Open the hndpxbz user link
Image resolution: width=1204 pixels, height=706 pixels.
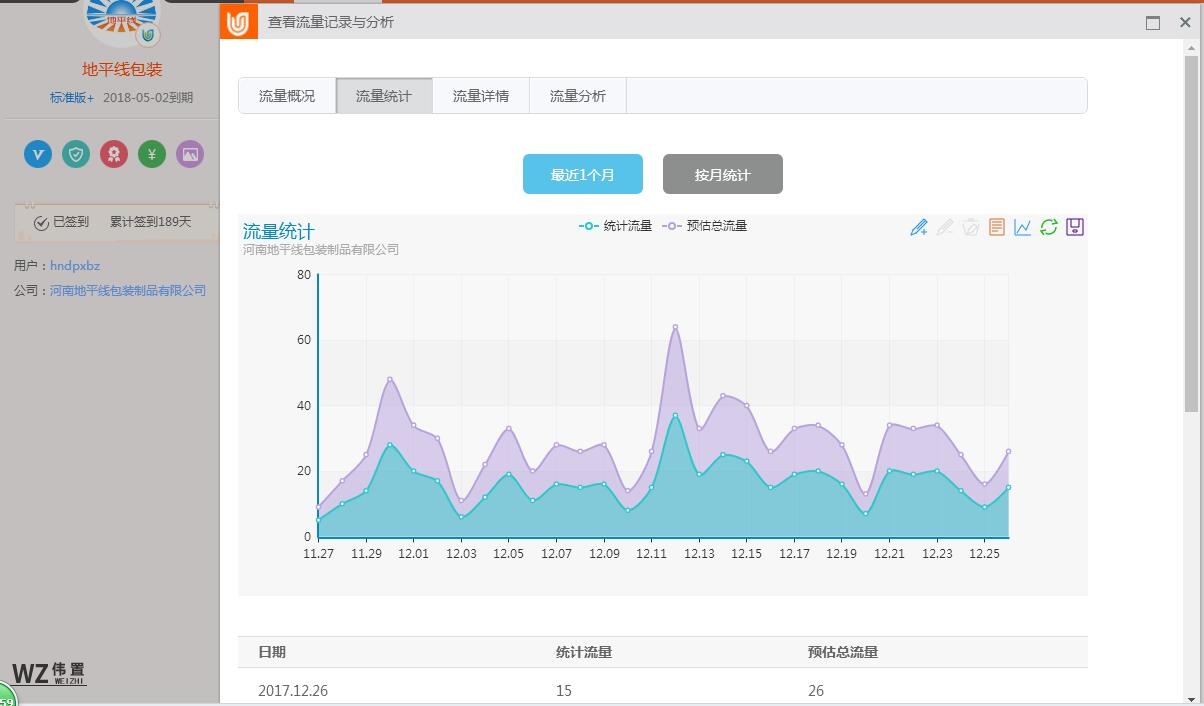click(x=75, y=266)
